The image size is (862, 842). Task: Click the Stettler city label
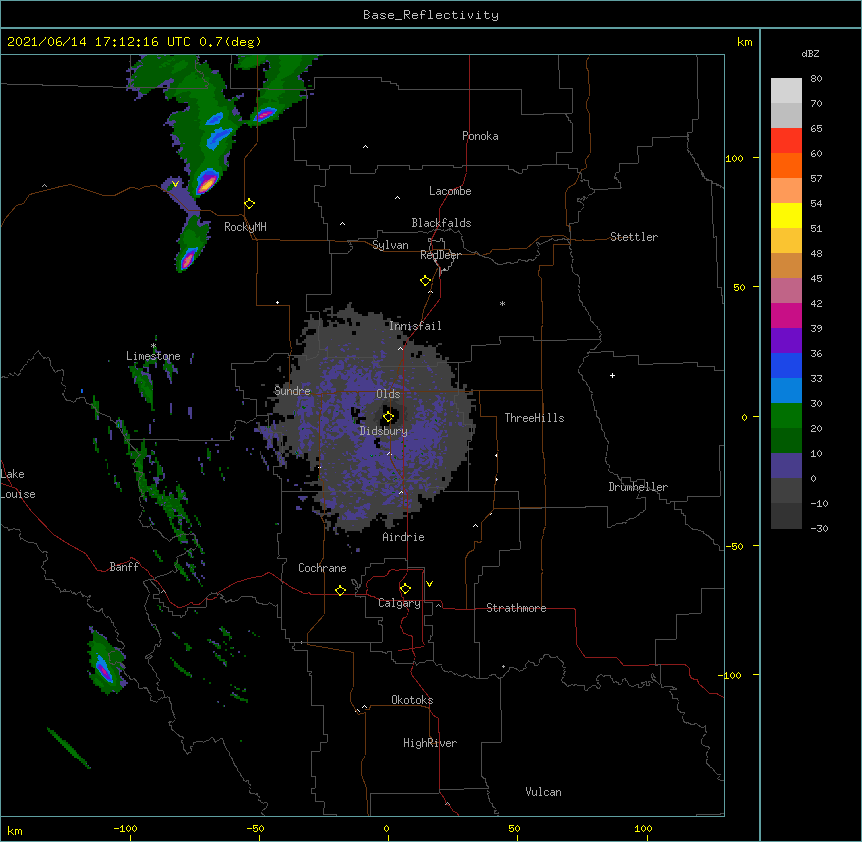(x=634, y=237)
